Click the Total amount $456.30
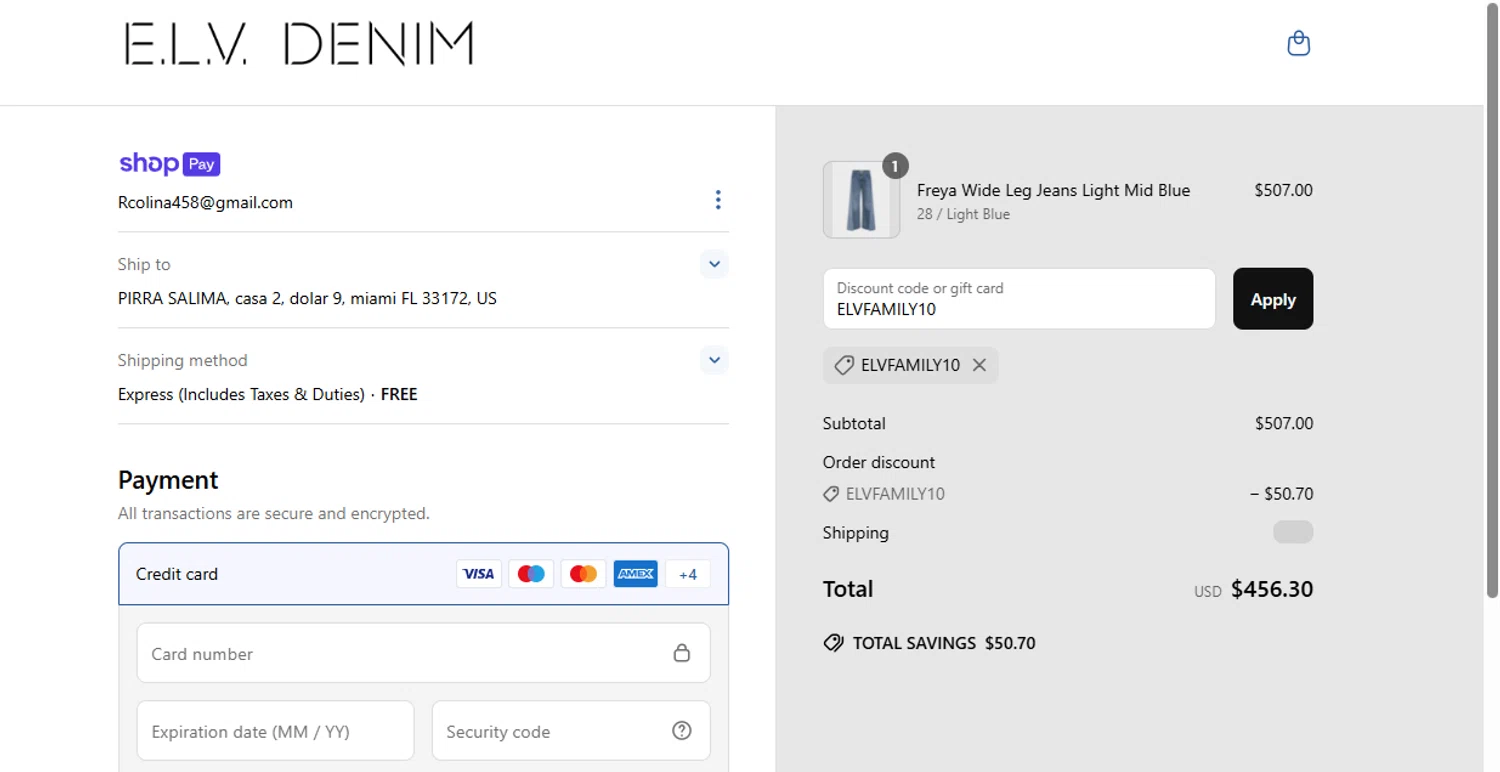The image size is (1500, 772). (x=1272, y=589)
